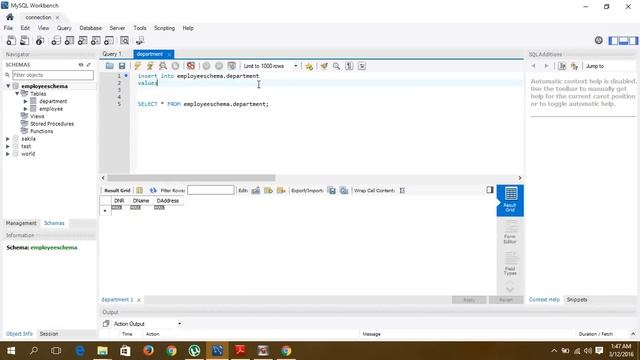Create a new view icon

82,40
